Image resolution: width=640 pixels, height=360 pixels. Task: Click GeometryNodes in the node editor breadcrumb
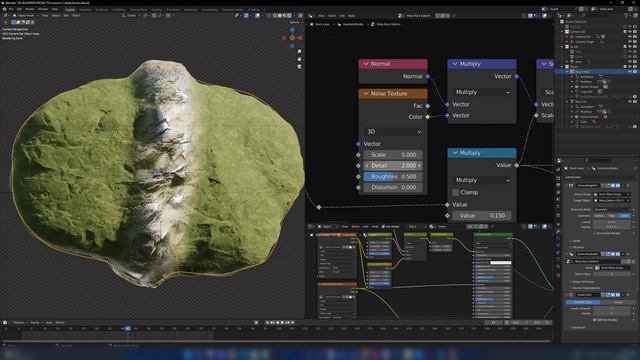click(353, 24)
